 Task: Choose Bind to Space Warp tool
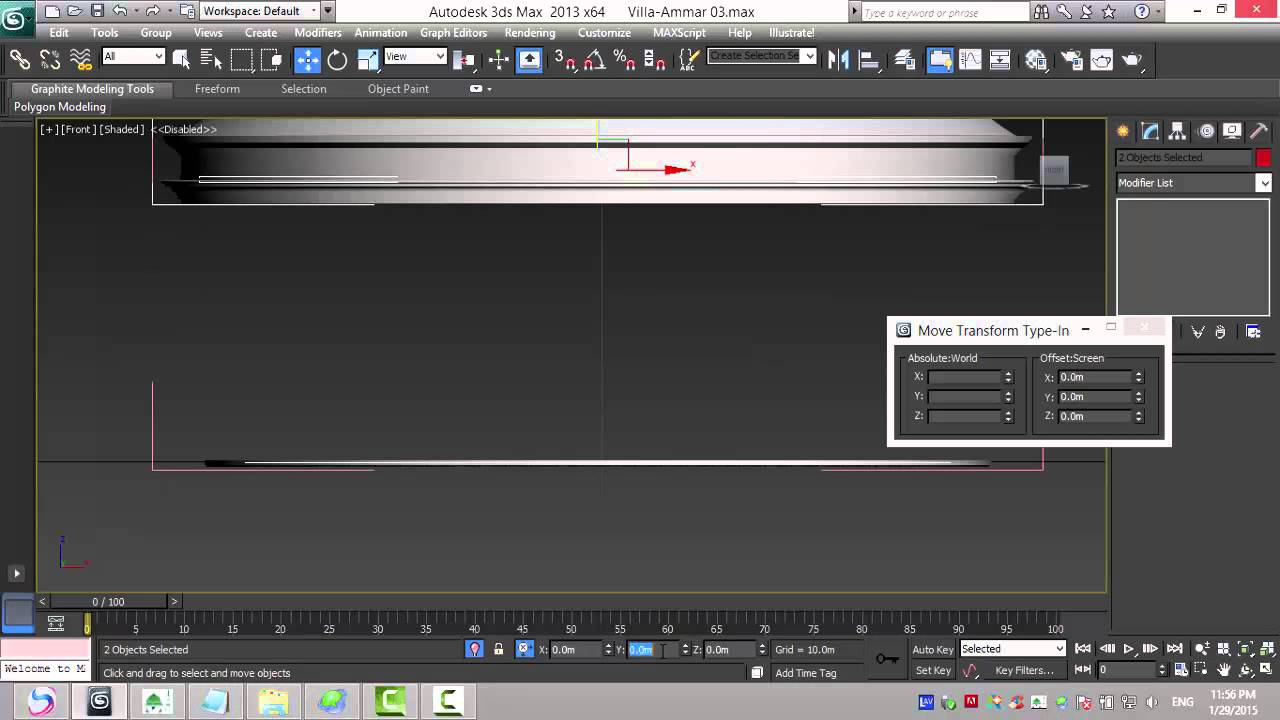[x=81, y=60]
